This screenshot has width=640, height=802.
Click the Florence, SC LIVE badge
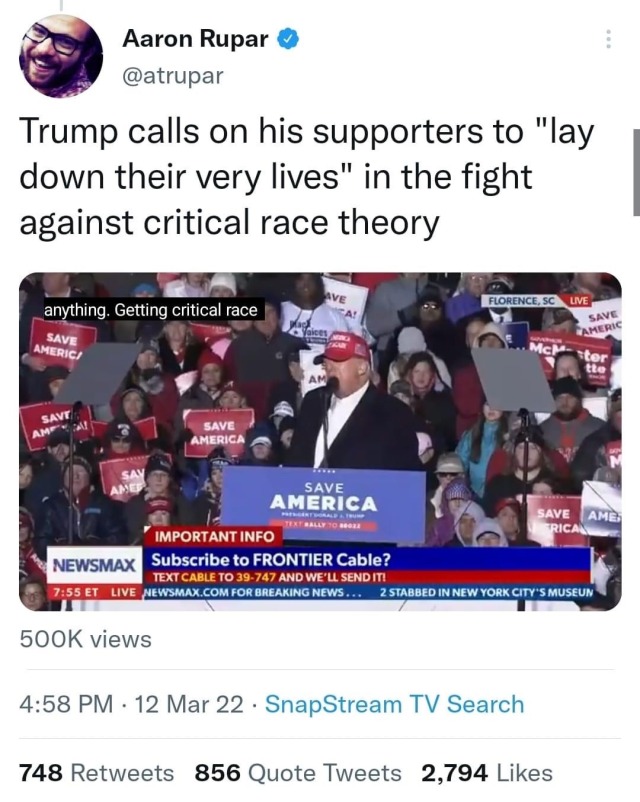pyautogui.click(x=538, y=300)
